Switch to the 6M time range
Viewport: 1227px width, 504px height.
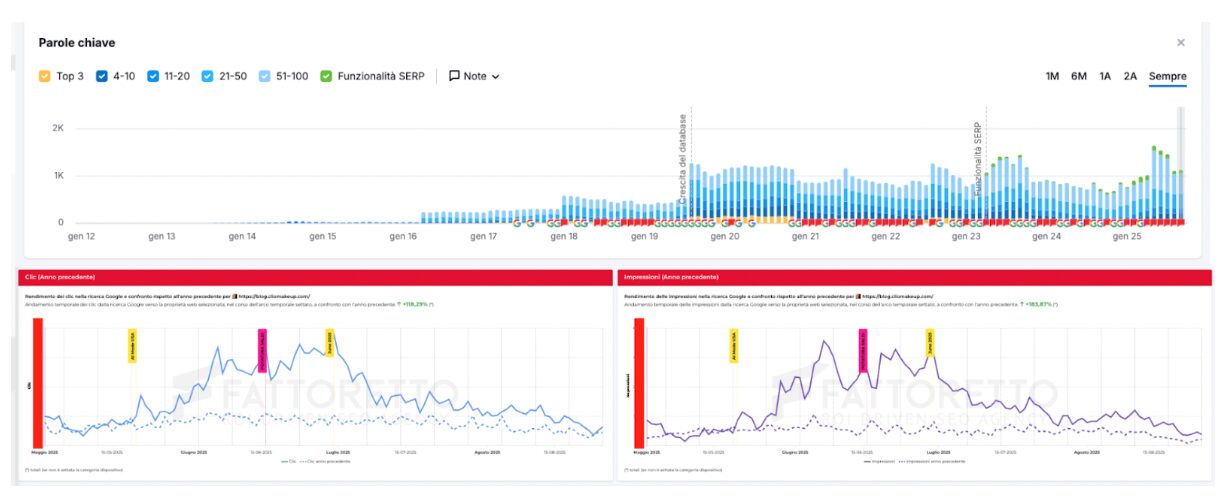(1078, 76)
